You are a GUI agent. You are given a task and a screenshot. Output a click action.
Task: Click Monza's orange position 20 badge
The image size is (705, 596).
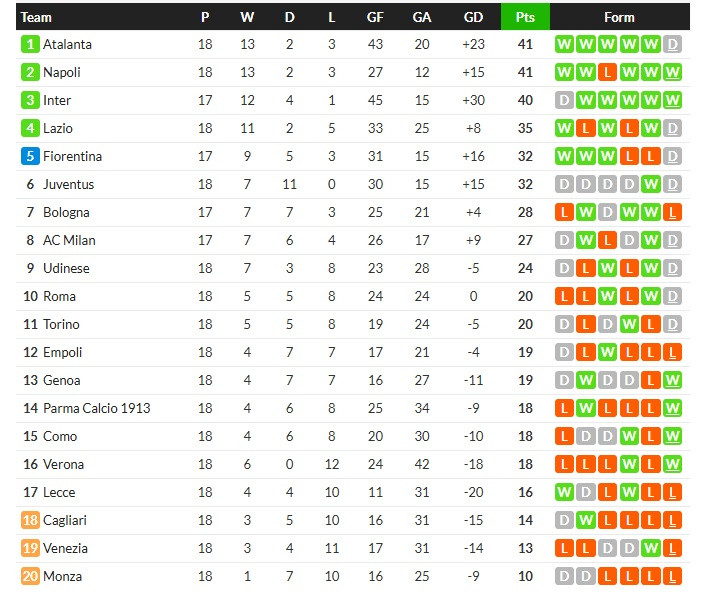point(30,576)
